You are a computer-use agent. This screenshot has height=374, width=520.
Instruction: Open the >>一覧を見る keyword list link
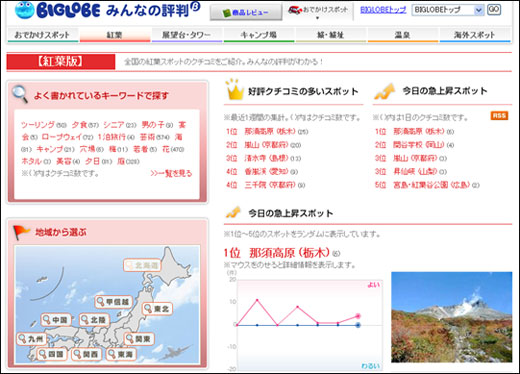click(x=171, y=173)
